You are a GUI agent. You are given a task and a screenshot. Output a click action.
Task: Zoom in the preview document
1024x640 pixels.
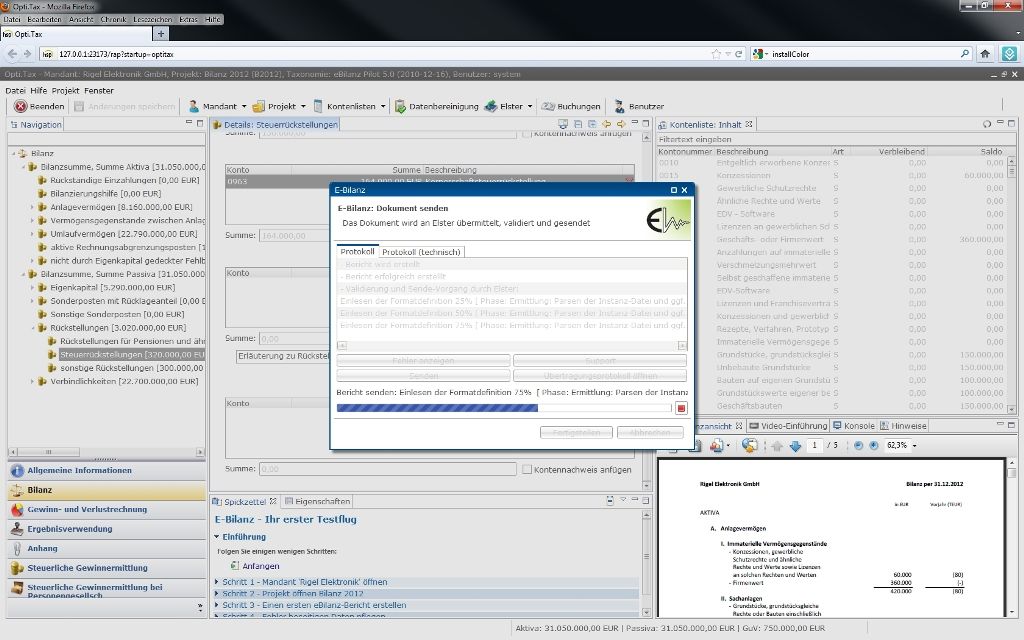(874, 445)
